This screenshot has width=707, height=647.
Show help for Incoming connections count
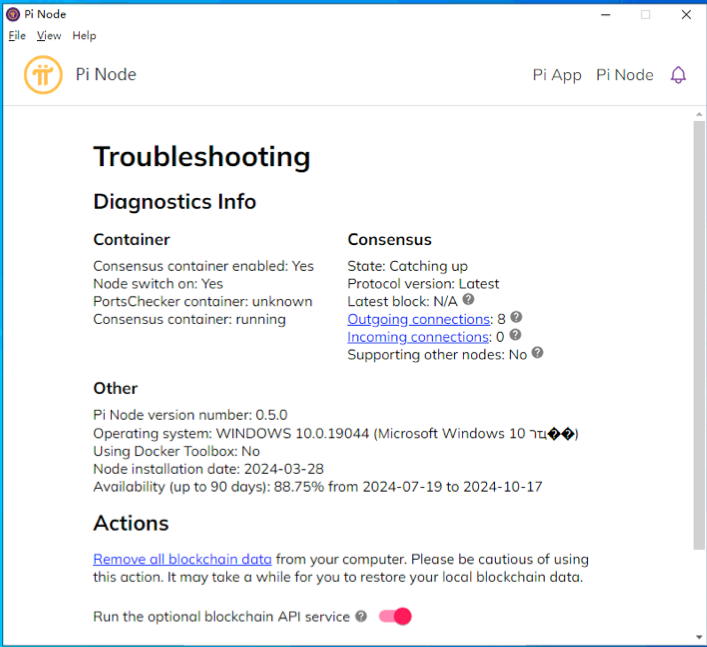click(515, 335)
